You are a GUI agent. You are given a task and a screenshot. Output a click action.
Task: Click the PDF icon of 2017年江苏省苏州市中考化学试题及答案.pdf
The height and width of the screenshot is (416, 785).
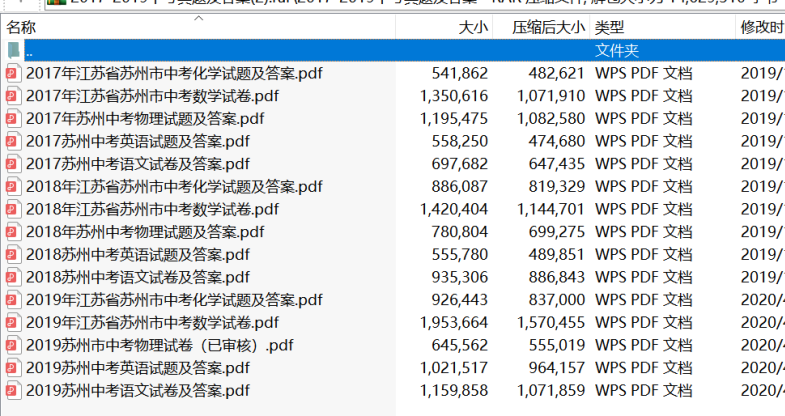tap(12, 73)
